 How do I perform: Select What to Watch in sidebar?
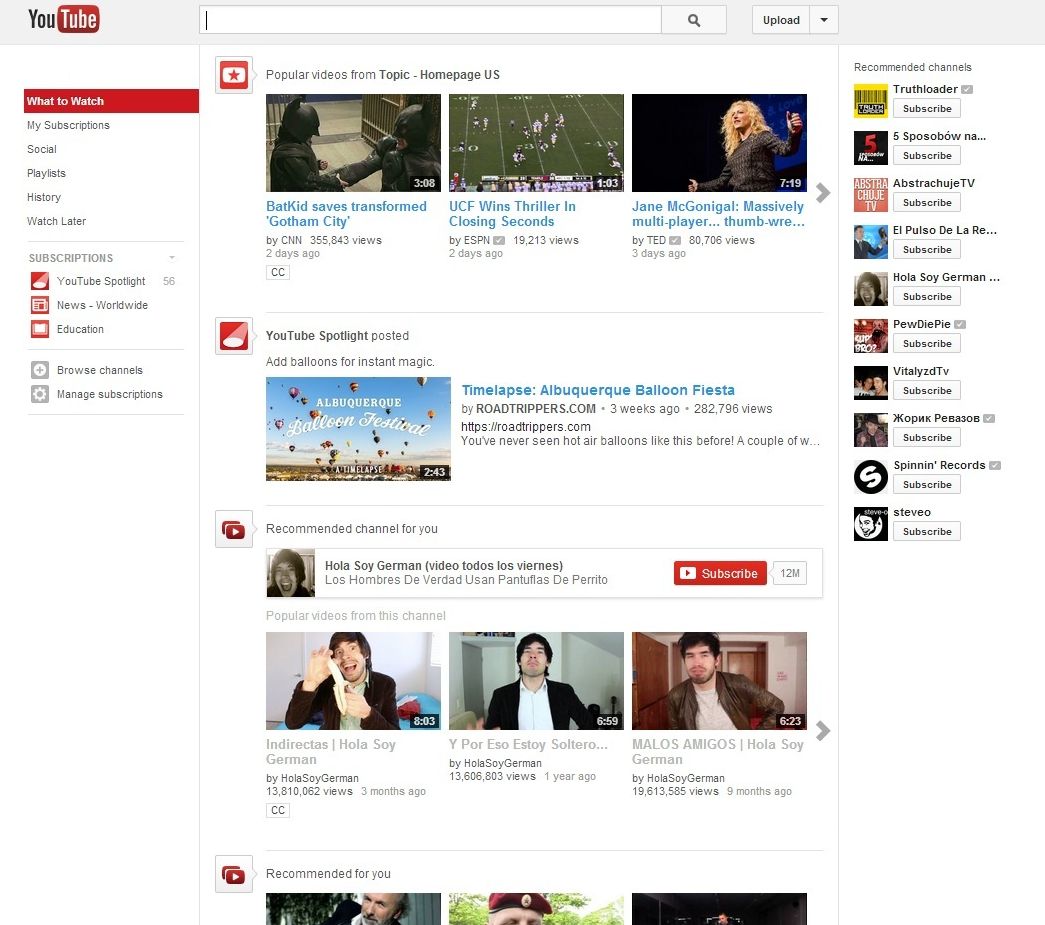point(111,101)
